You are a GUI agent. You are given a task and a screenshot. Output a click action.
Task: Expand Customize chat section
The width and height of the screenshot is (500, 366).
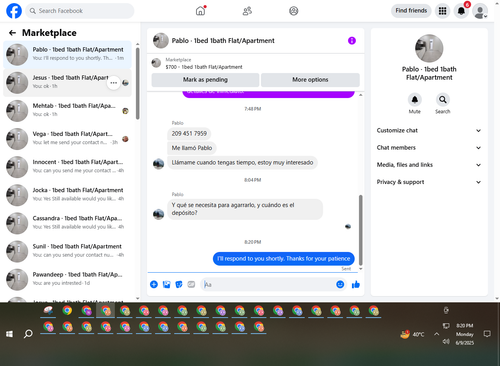(429, 131)
